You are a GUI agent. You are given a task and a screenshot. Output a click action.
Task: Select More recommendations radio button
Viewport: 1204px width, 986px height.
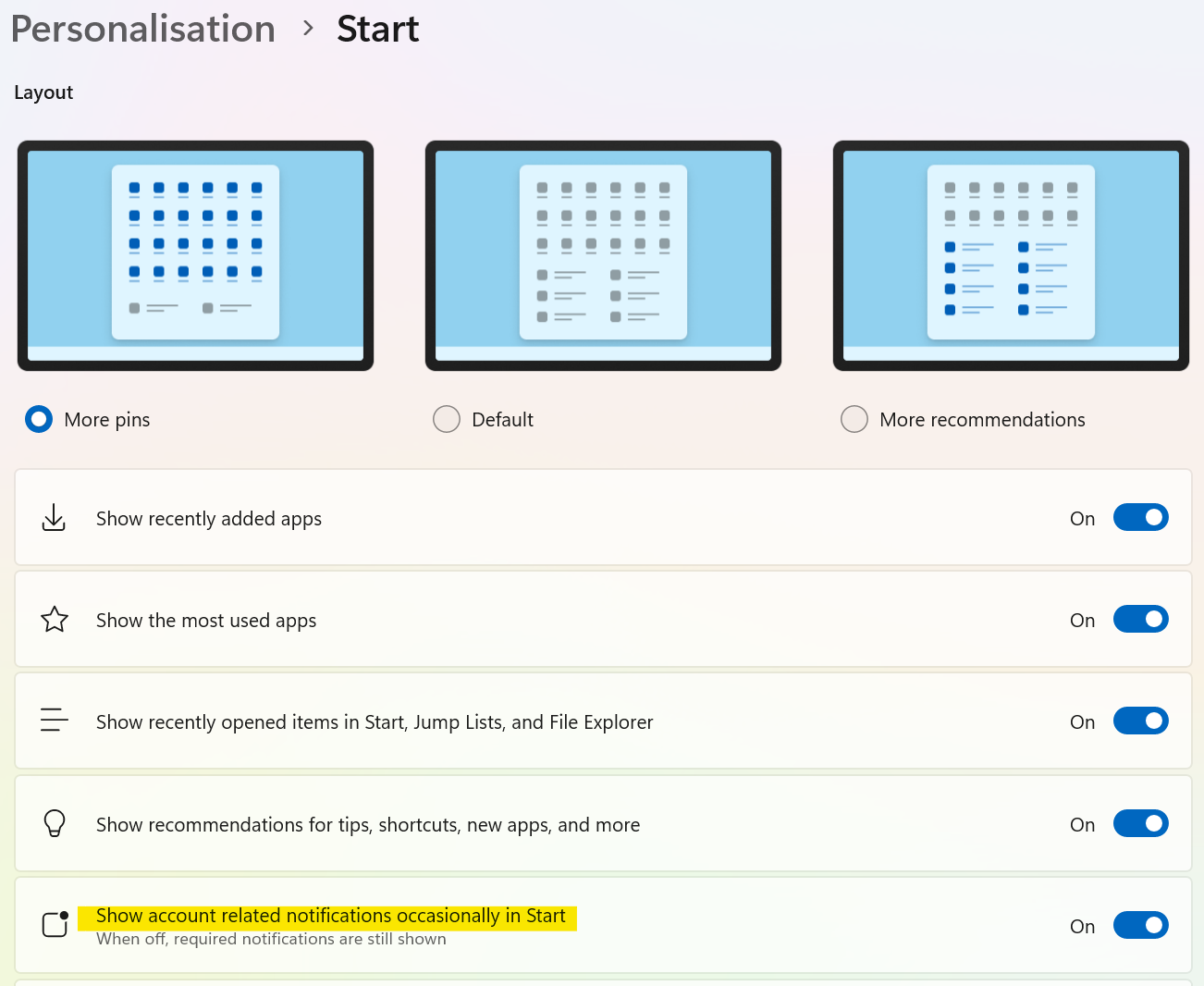point(854,420)
